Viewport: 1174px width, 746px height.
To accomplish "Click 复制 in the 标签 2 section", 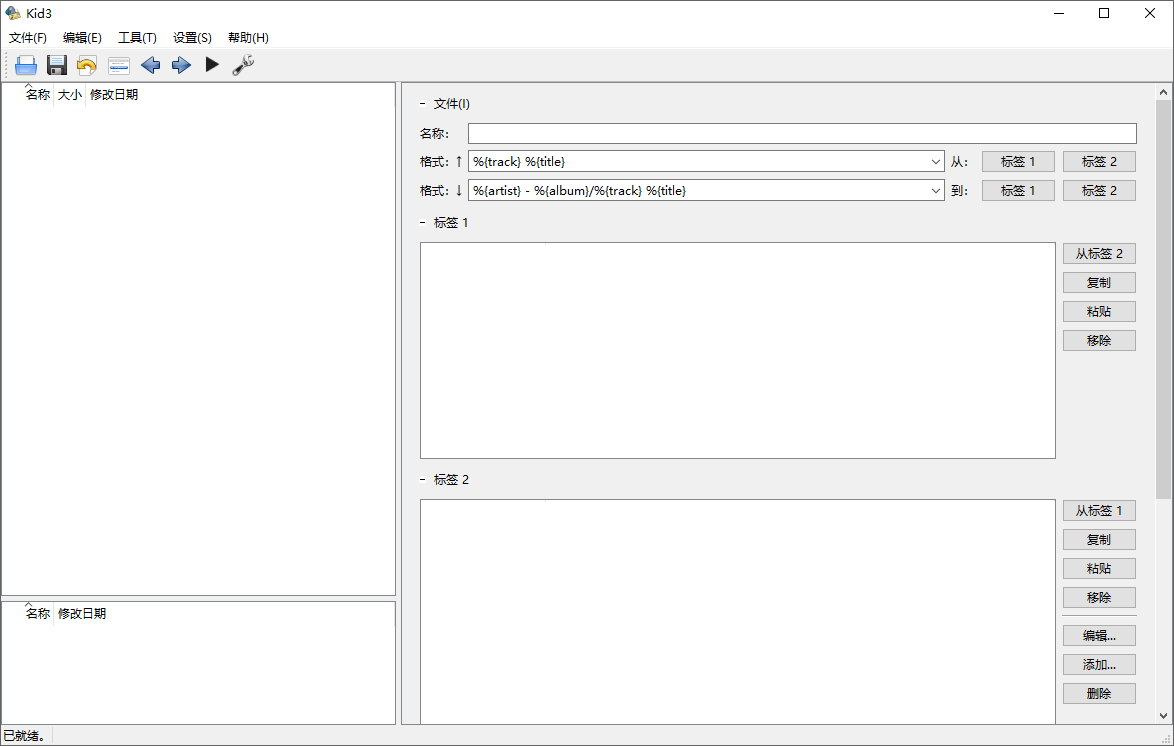I will coord(1099,540).
